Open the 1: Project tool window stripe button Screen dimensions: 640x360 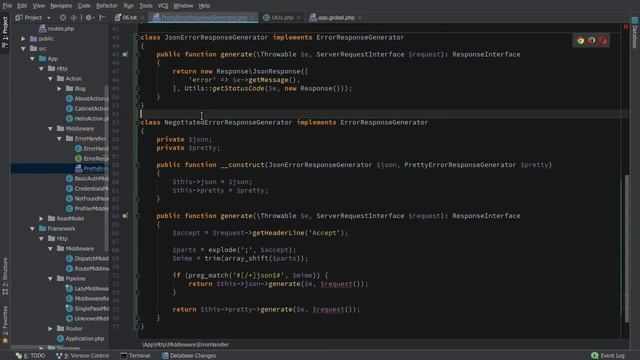(5, 33)
